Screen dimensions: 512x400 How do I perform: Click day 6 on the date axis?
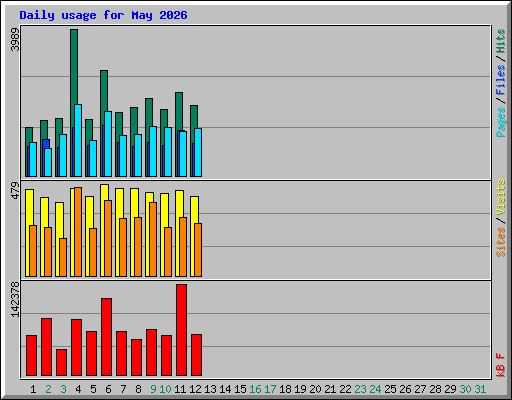(x=108, y=389)
